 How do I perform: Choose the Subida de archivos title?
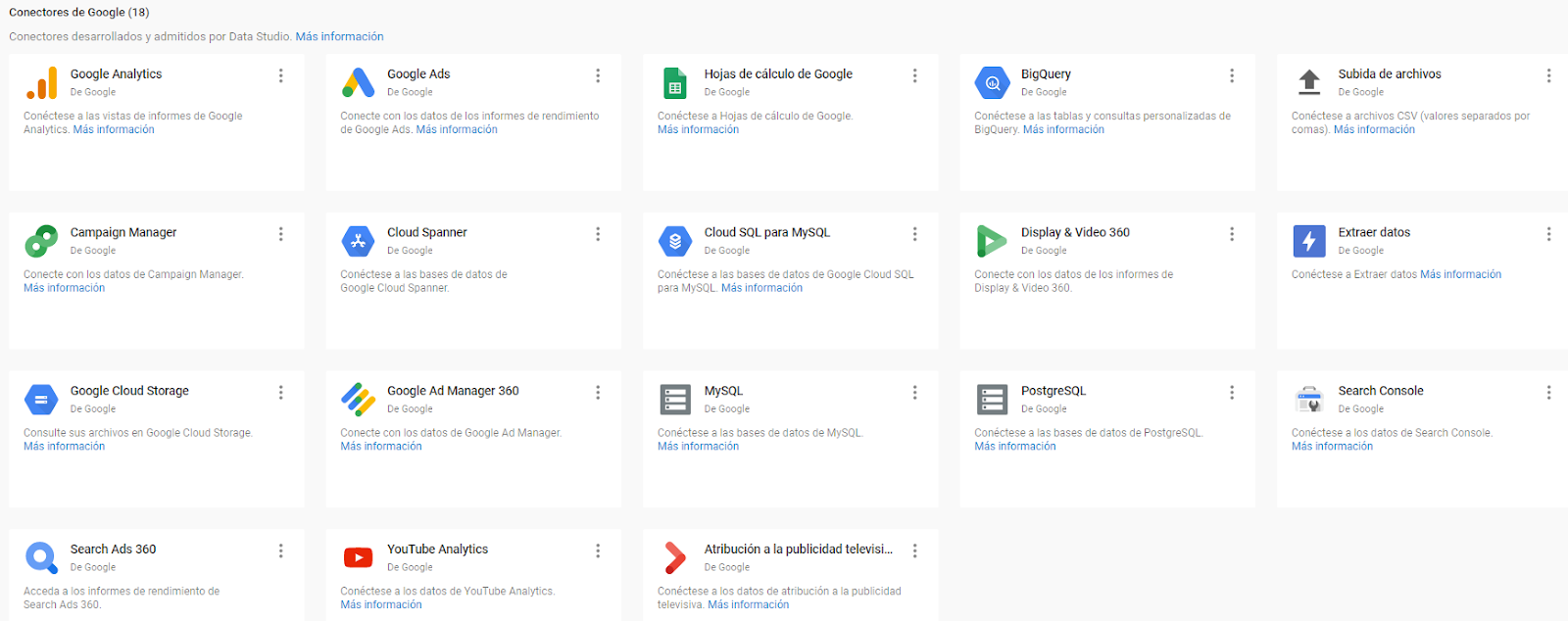pos(1390,73)
